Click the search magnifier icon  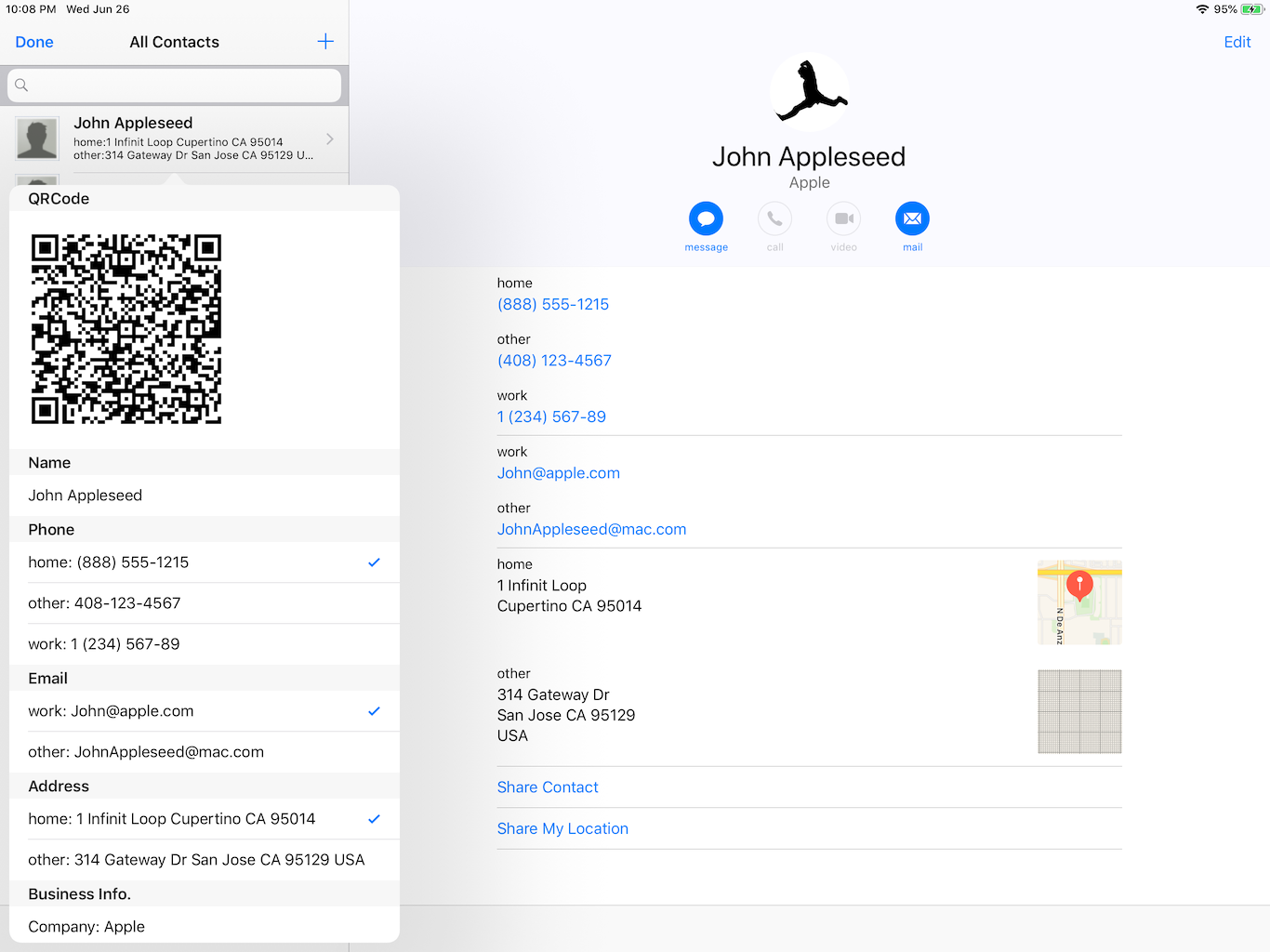(21, 86)
